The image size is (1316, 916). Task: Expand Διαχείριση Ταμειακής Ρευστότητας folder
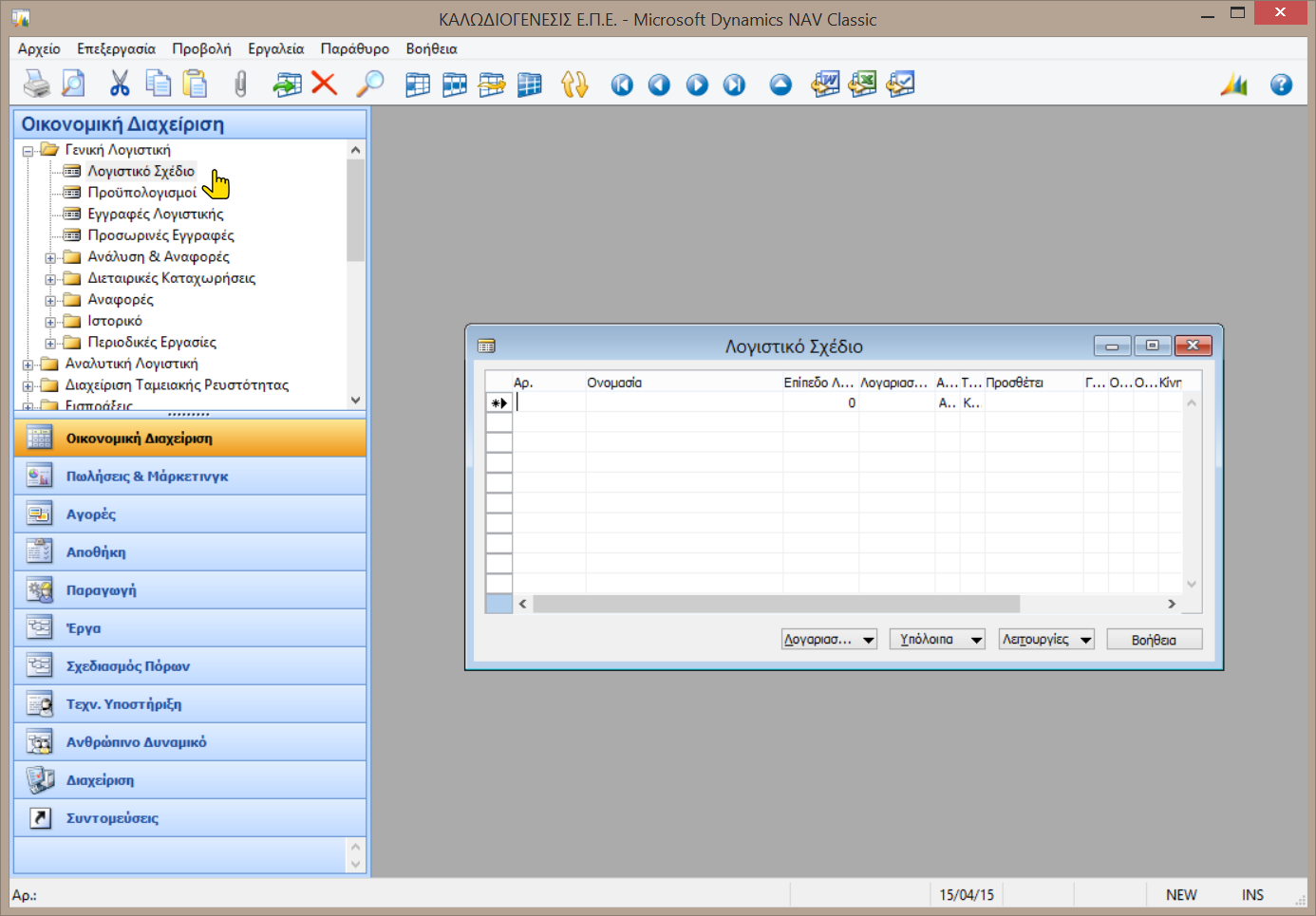[28, 385]
